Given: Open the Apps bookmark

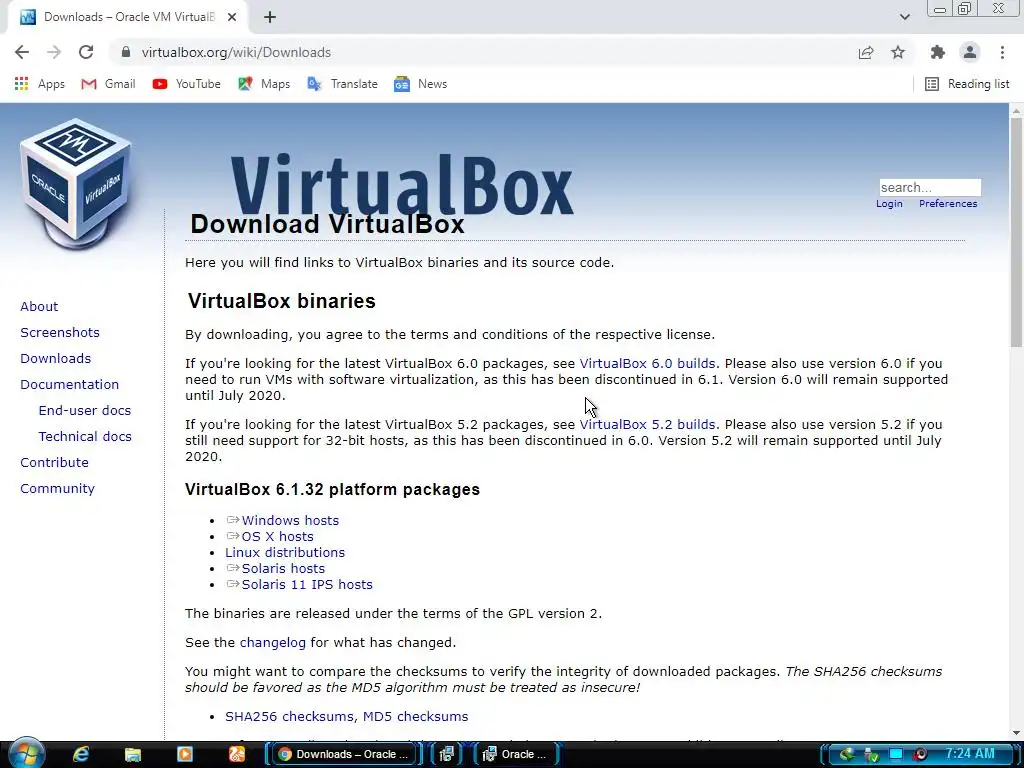Looking at the screenshot, I should (x=39, y=84).
